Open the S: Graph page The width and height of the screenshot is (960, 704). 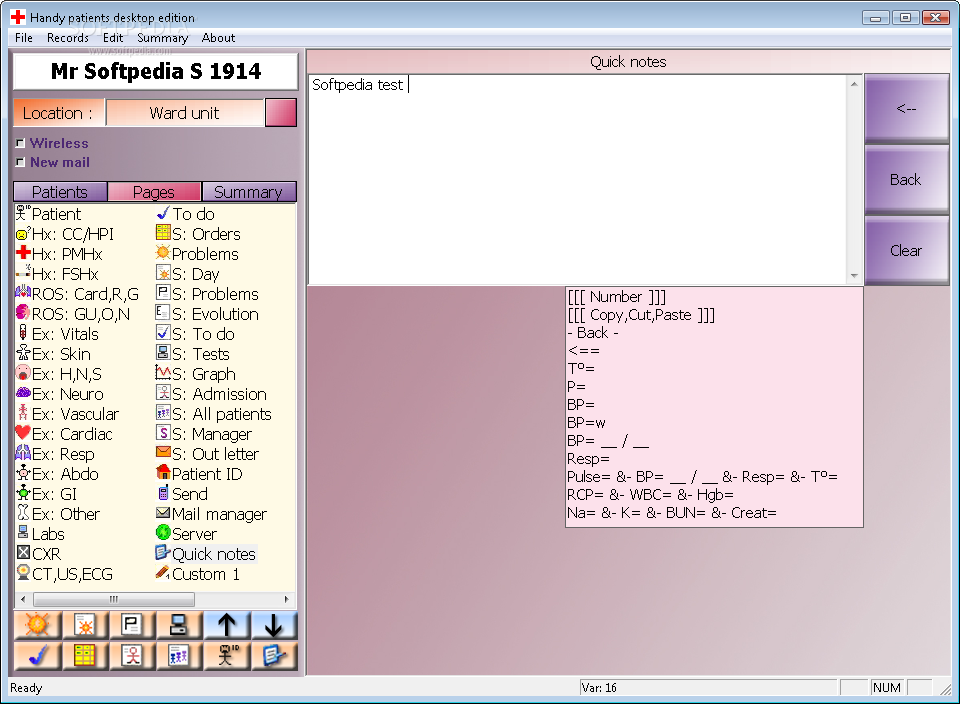click(196, 374)
